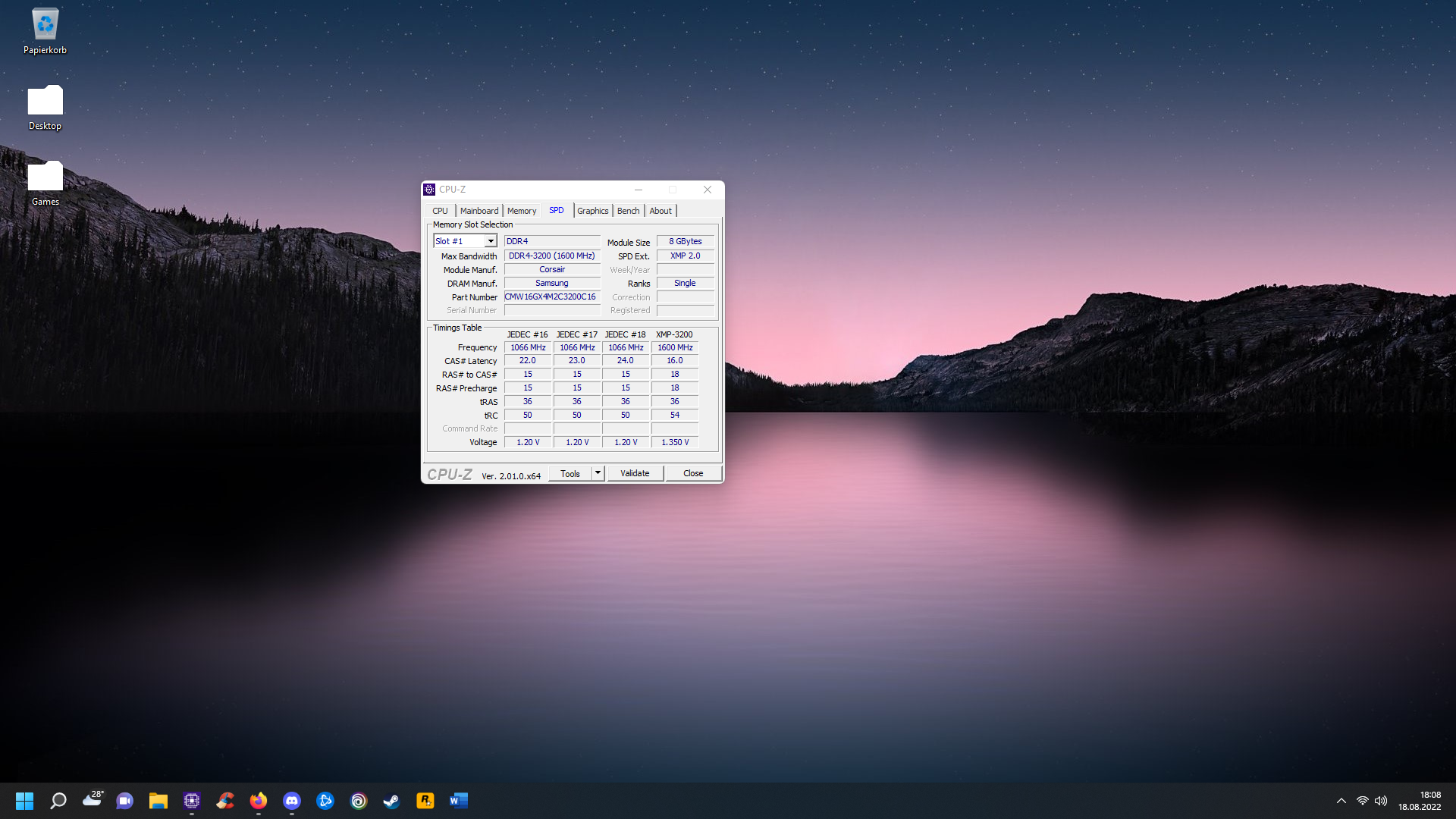
Task: Open Ubisoft Connect from taskbar
Action: tap(359, 801)
